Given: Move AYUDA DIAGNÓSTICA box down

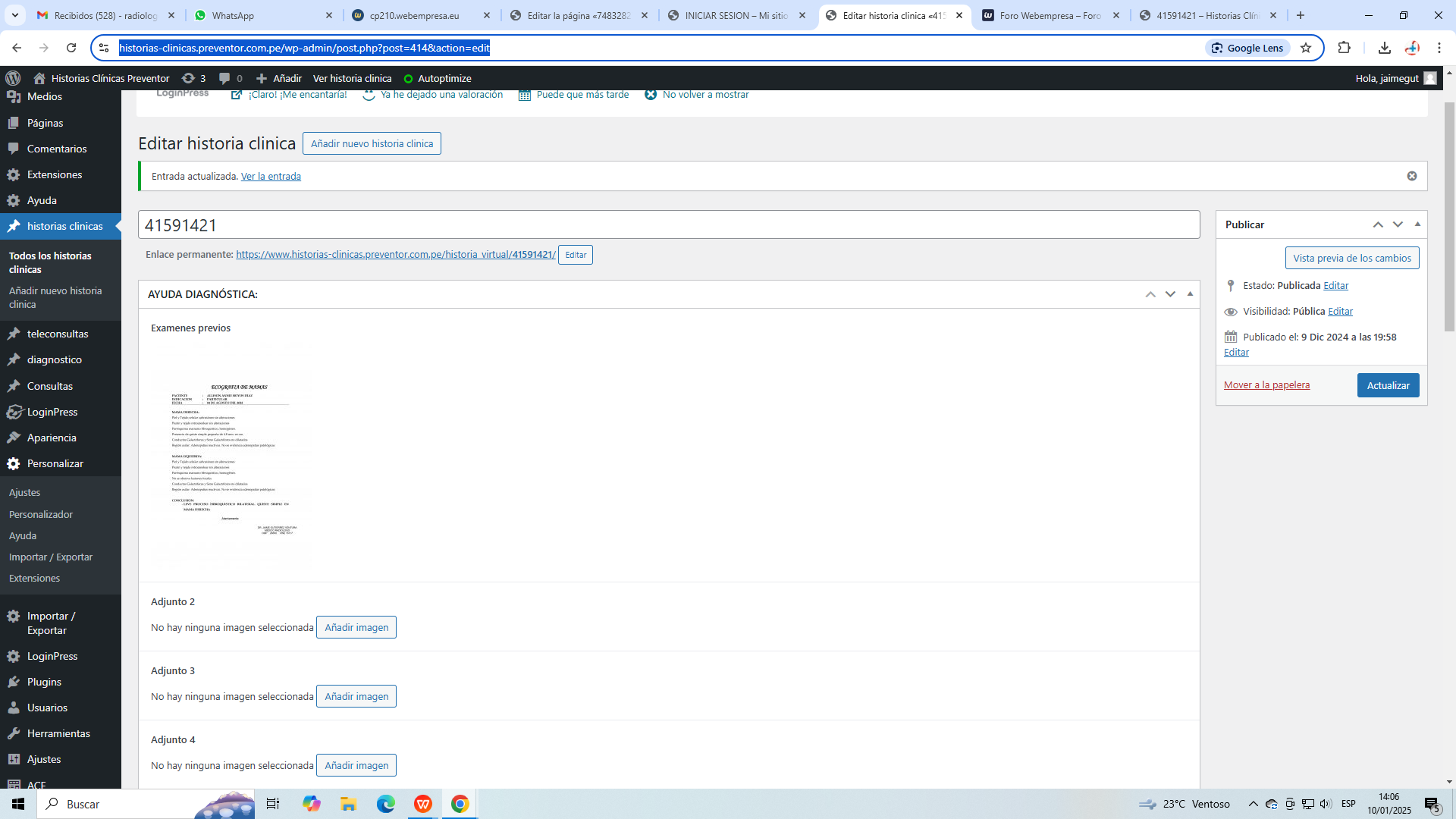Looking at the screenshot, I should [1170, 294].
